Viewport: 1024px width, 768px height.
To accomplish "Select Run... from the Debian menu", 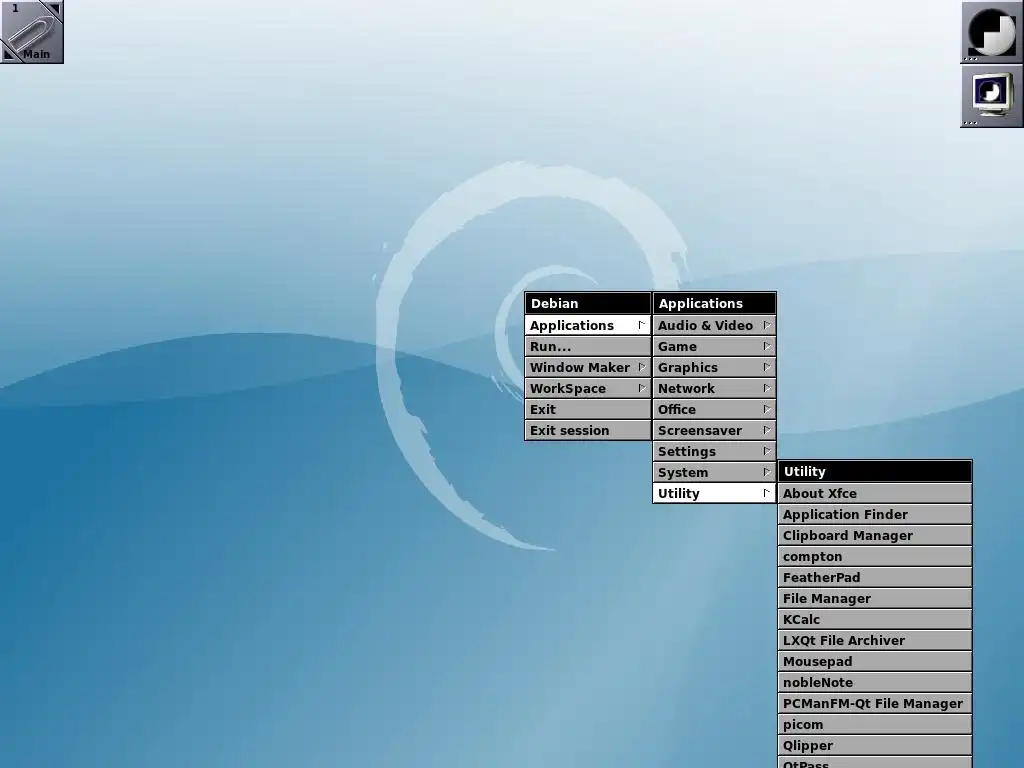I will [x=587, y=346].
